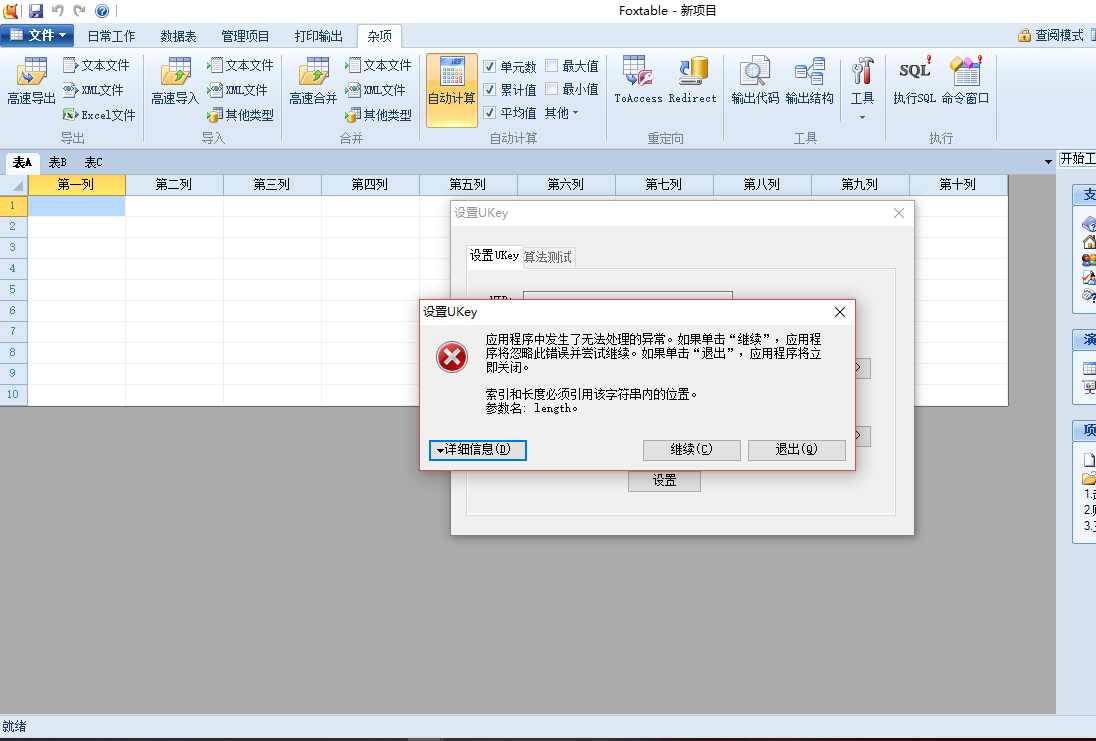Select the 第五列 column header
The height and width of the screenshot is (741, 1096).
click(468, 185)
